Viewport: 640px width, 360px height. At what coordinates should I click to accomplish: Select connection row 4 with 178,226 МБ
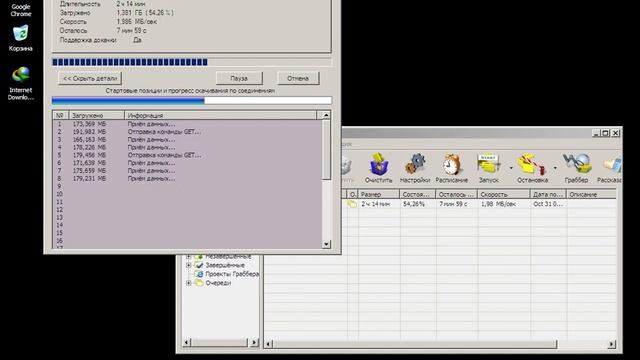point(187,147)
